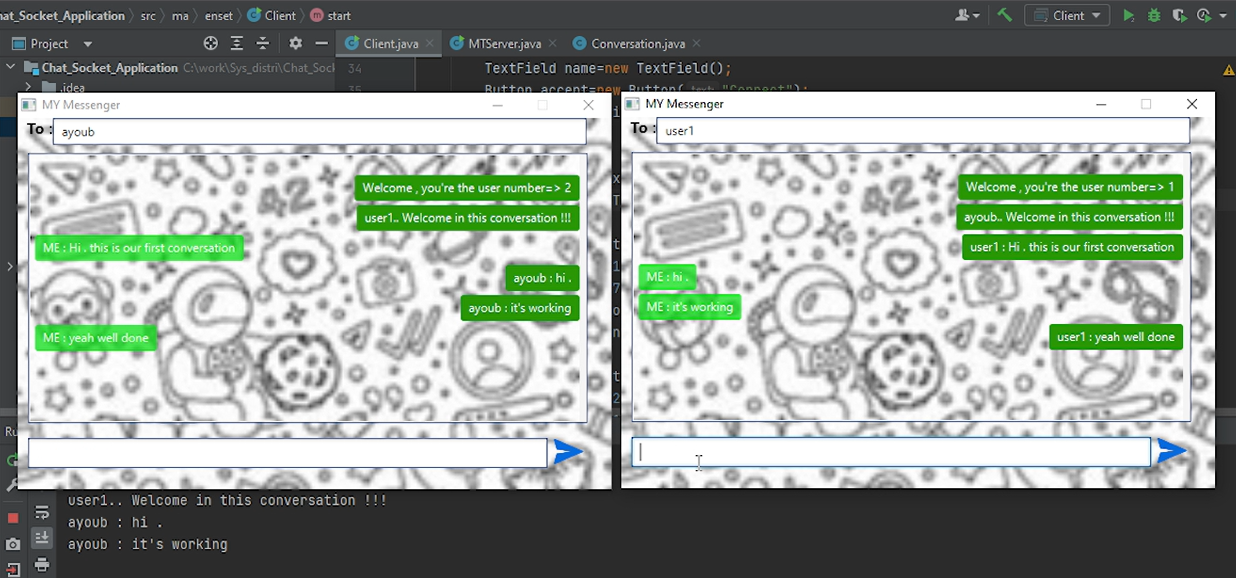Viewport: 1236px width, 578px height.
Task: Collapse the Chat_Socket_Application tree node
Action: click(10, 67)
